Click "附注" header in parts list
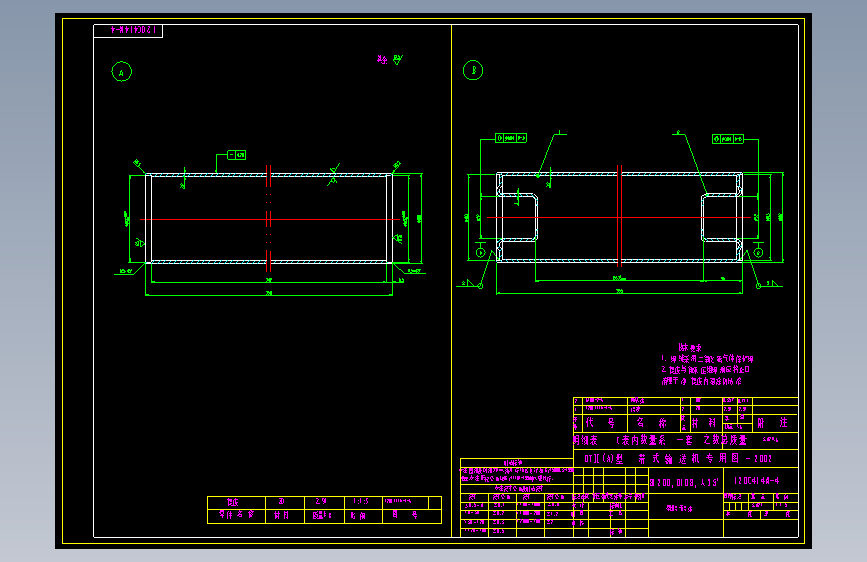The height and width of the screenshot is (562, 867). point(772,423)
